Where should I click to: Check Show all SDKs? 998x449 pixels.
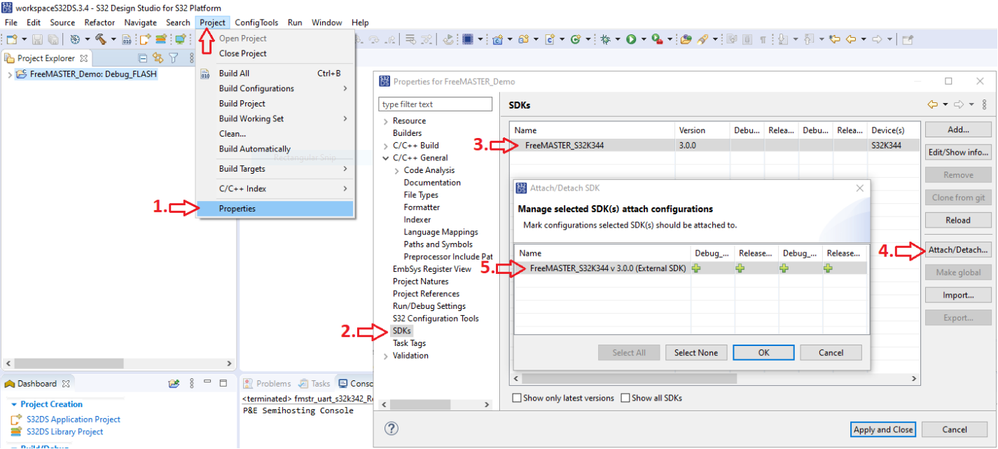625,398
